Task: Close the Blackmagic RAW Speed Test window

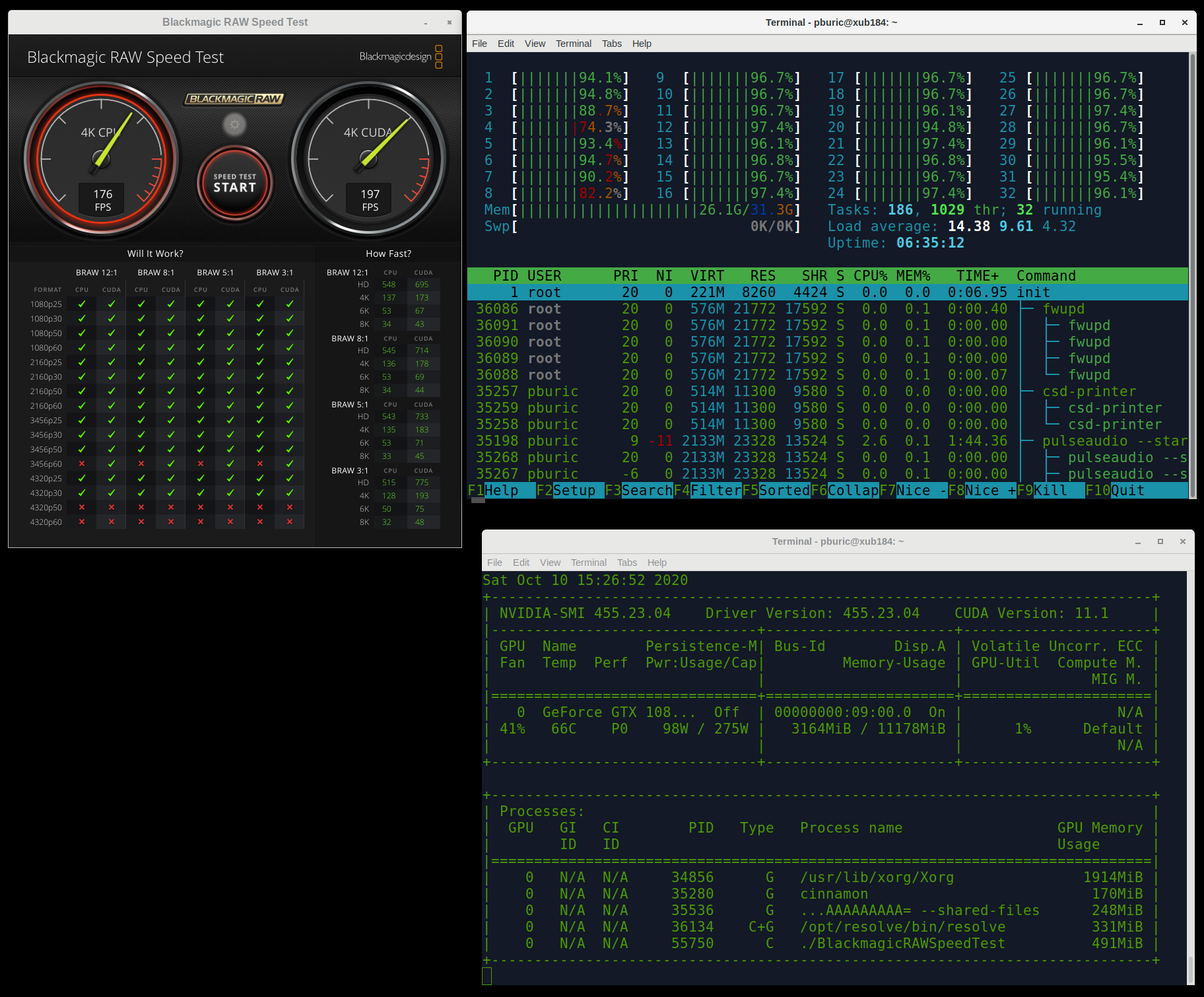Action: pyautogui.click(x=450, y=22)
